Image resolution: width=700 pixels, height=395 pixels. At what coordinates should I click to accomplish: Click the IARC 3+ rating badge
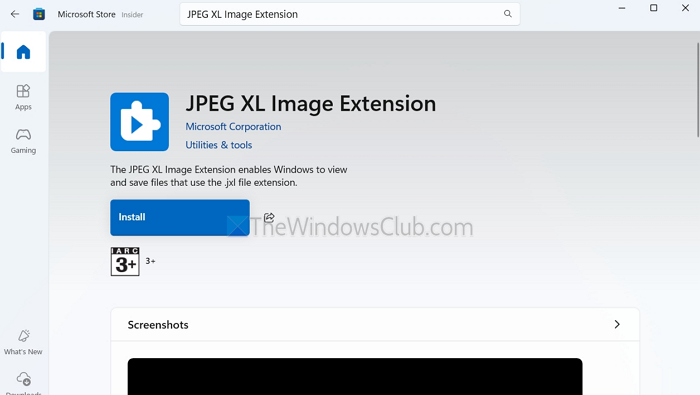125,262
